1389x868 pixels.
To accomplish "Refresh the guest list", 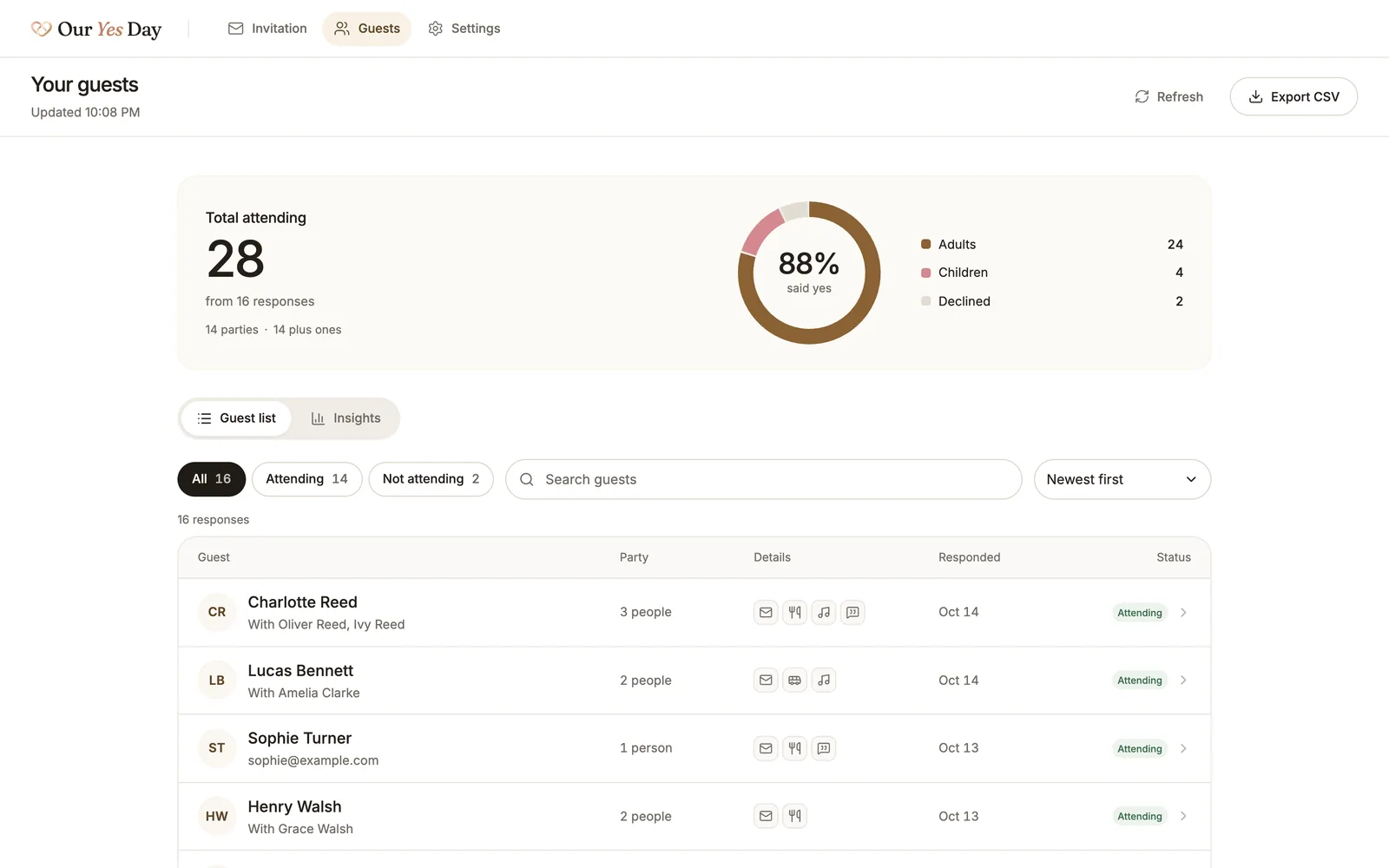I will coord(1168,96).
